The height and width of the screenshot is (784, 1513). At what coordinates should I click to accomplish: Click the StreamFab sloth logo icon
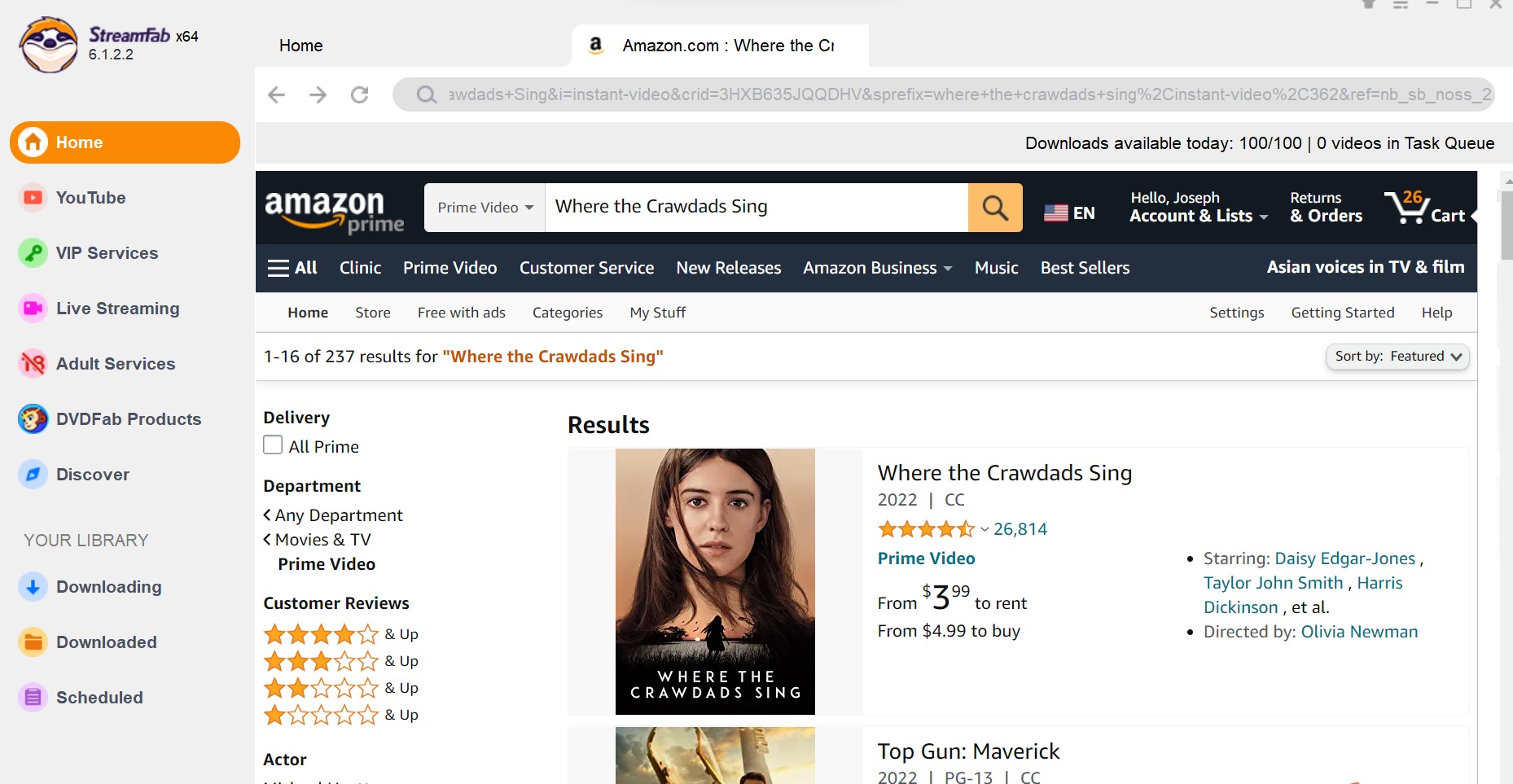point(49,45)
